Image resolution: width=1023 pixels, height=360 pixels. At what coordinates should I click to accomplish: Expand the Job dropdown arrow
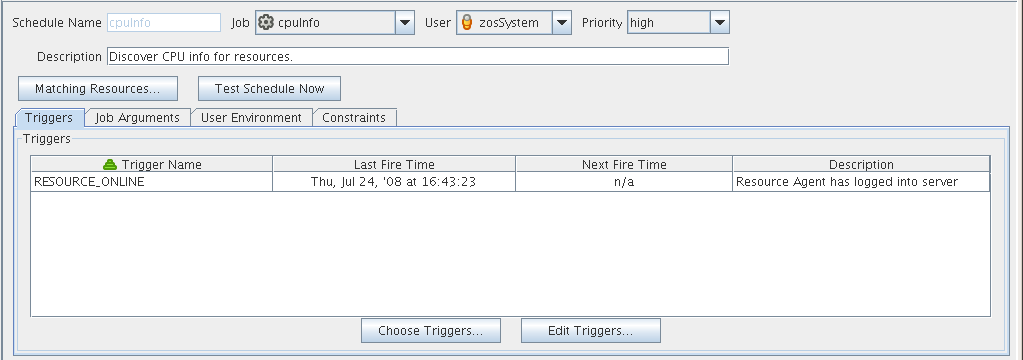click(405, 23)
